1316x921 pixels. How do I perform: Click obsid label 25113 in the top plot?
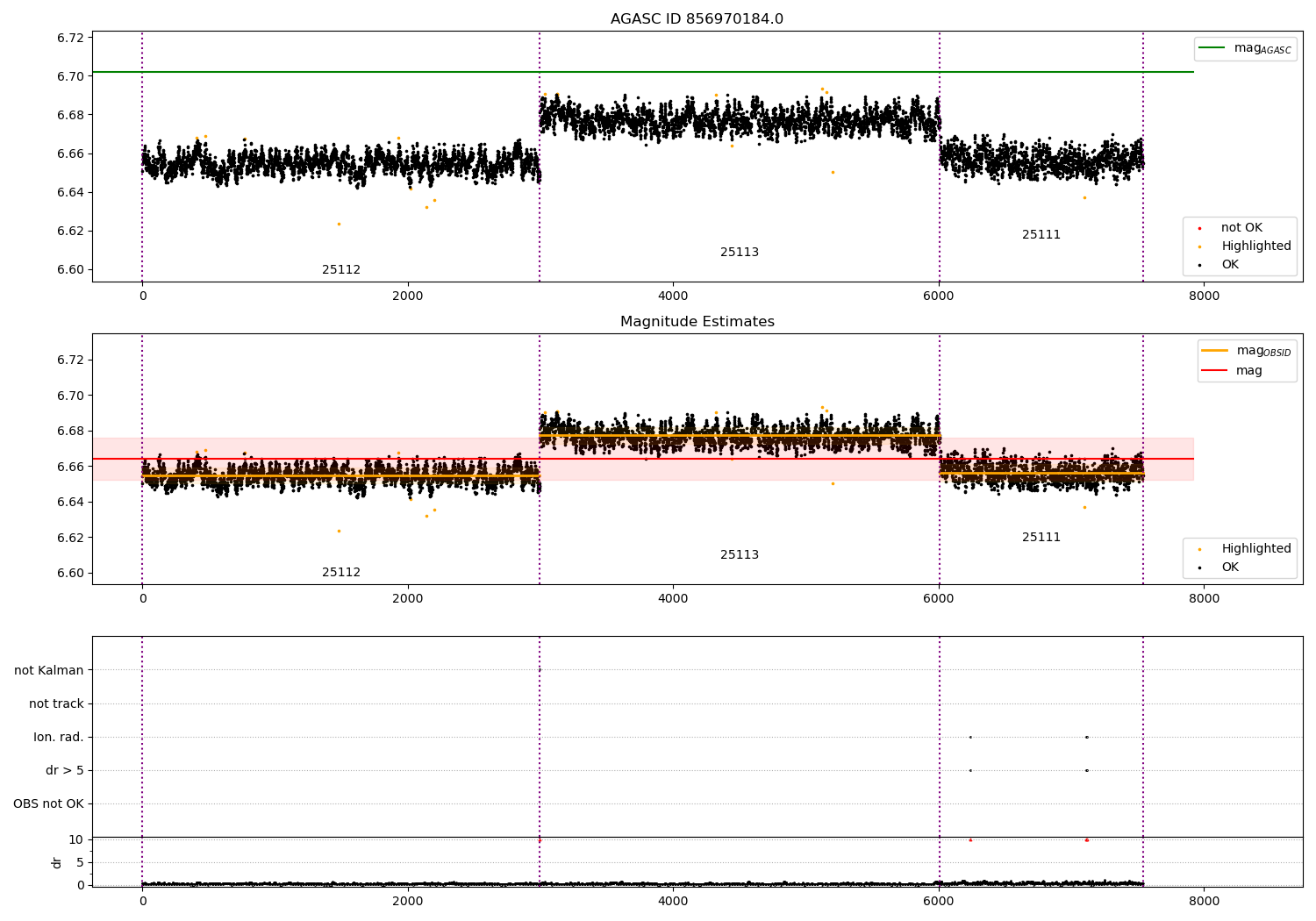740,253
